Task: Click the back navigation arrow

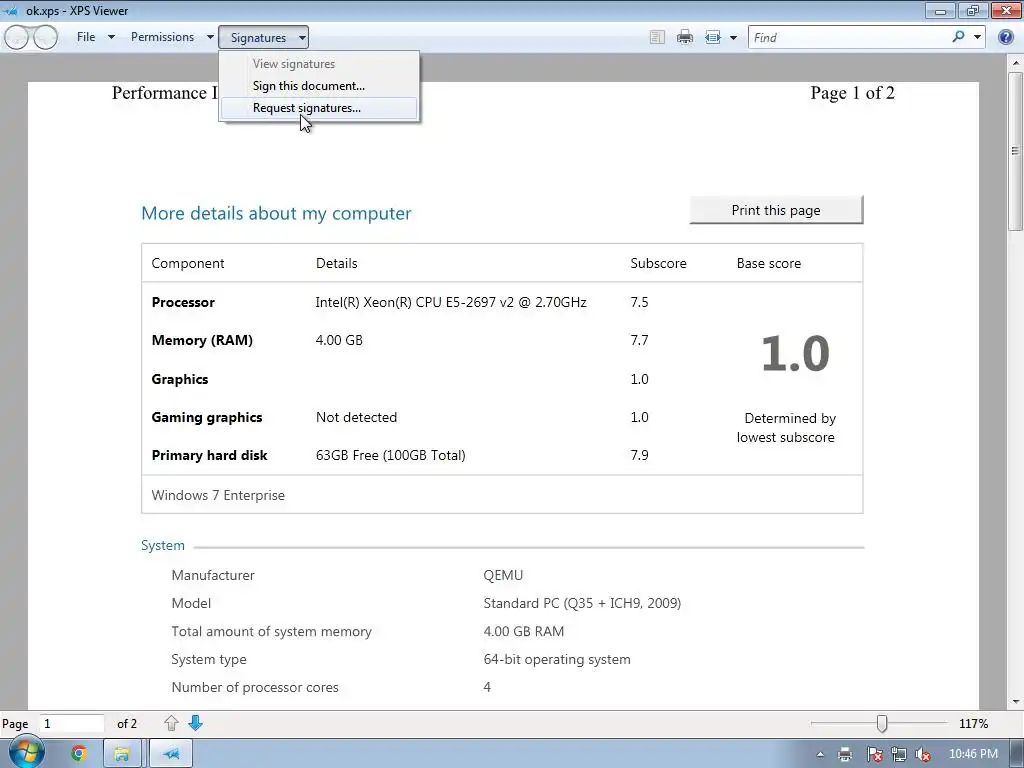Action: click(x=17, y=37)
